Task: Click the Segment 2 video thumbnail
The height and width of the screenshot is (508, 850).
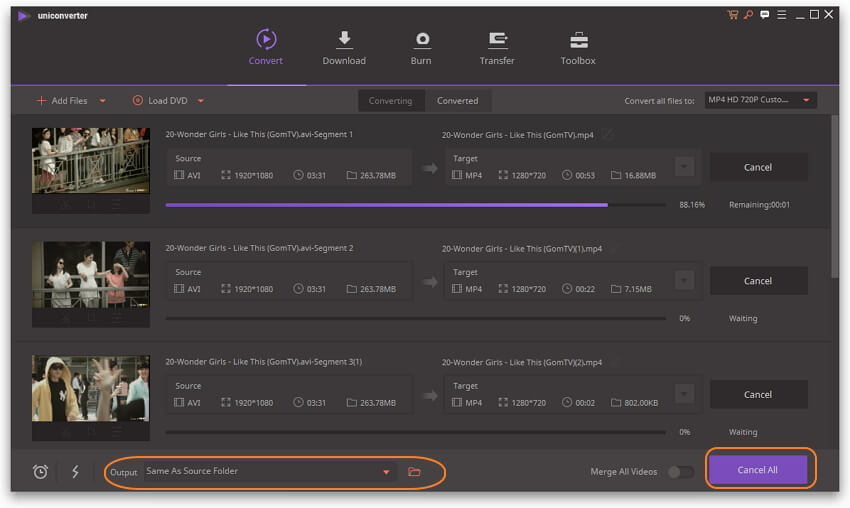Action: 91,274
